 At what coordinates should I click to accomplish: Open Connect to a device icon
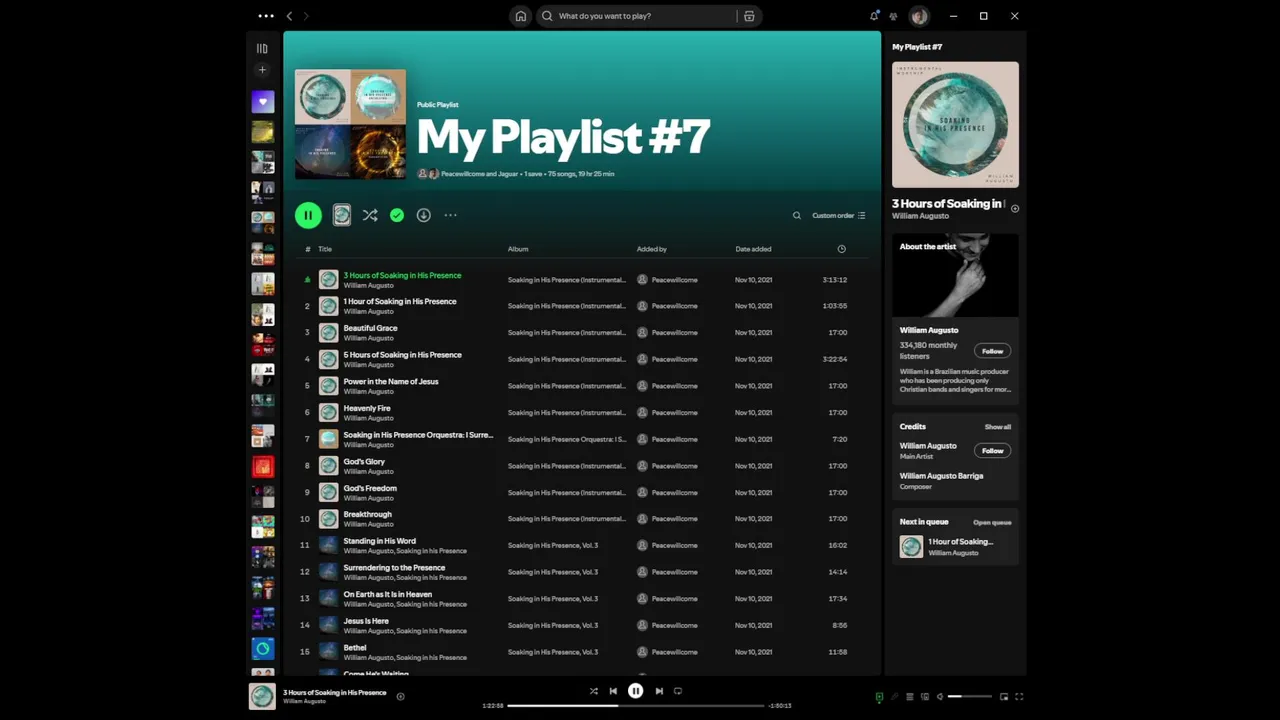(x=925, y=697)
